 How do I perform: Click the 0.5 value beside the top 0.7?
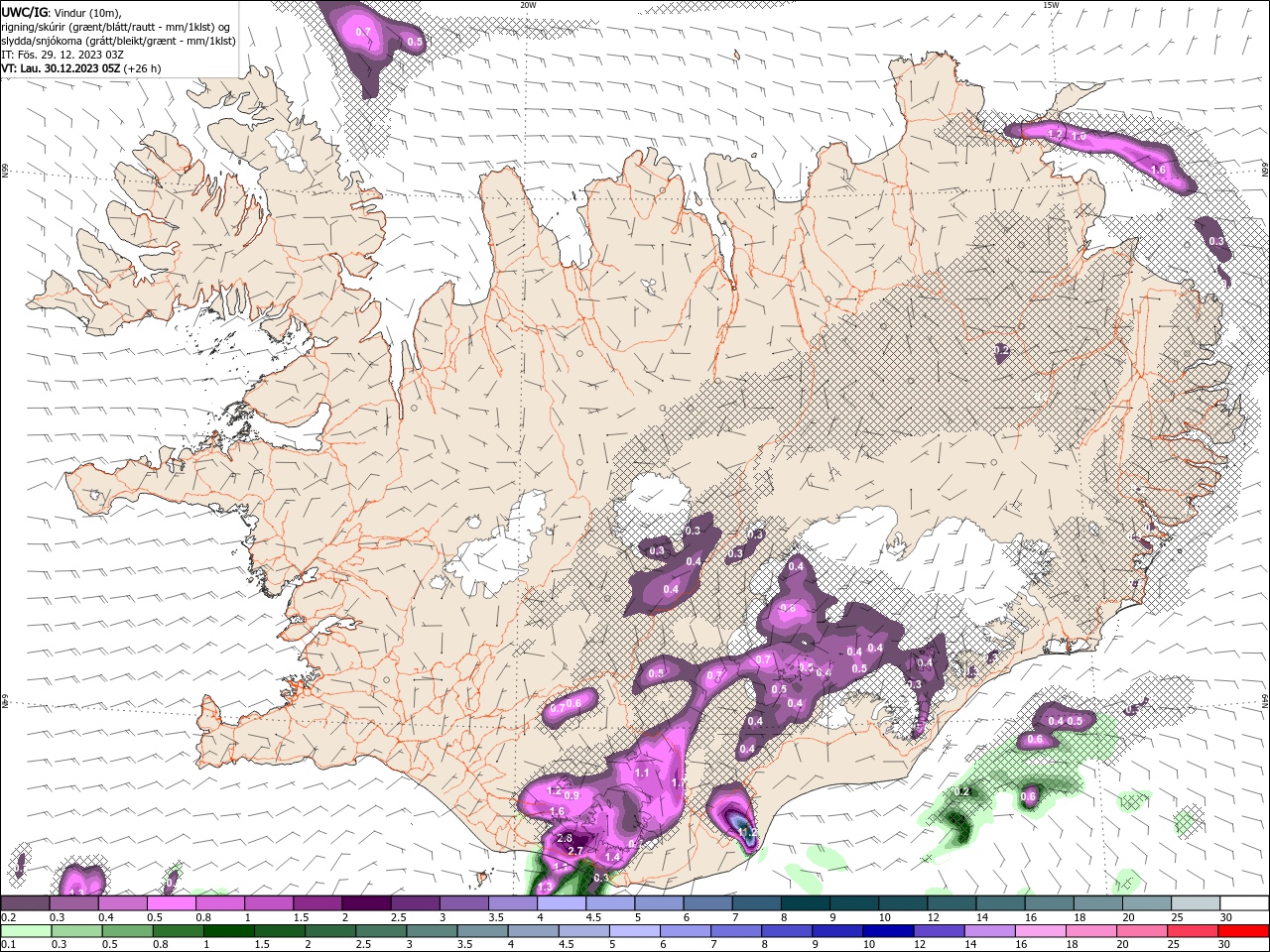click(415, 42)
